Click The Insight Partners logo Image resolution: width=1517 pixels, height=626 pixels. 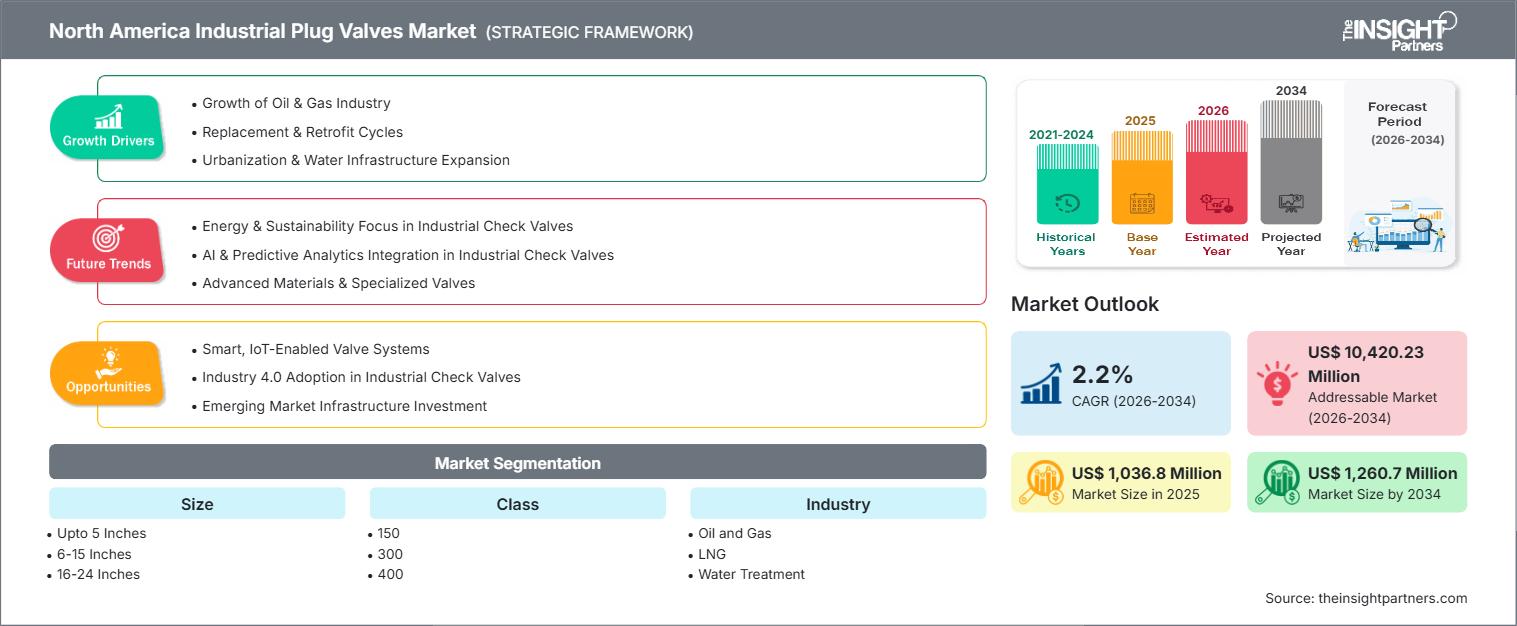1399,30
